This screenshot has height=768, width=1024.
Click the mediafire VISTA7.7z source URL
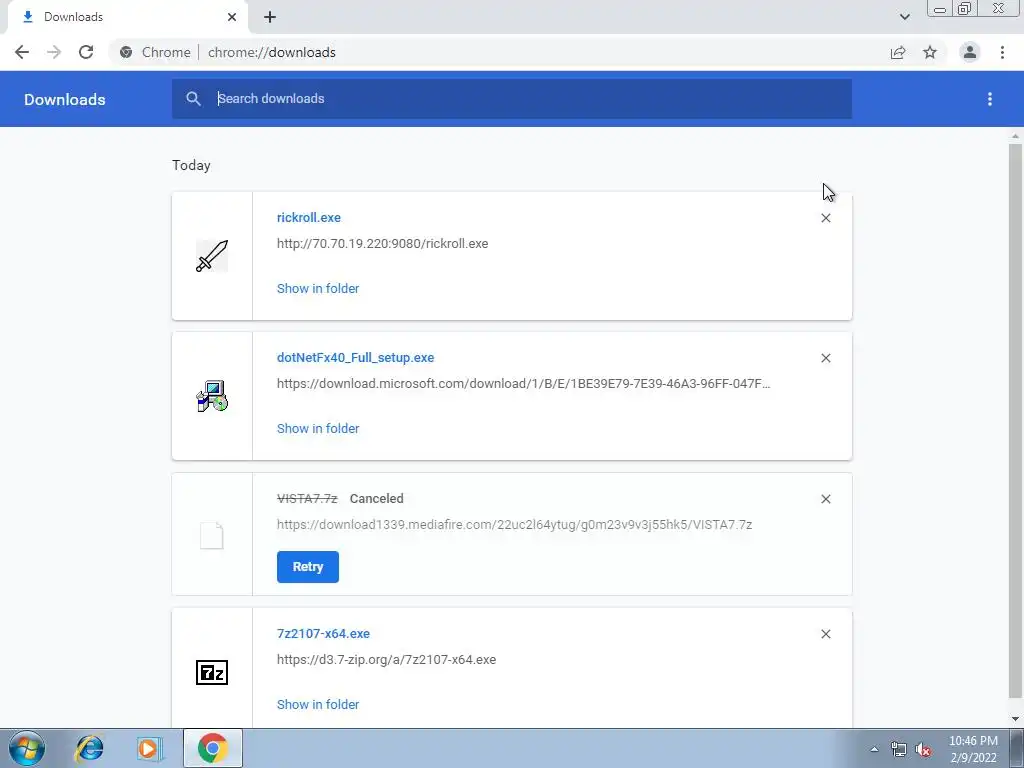[x=515, y=524]
